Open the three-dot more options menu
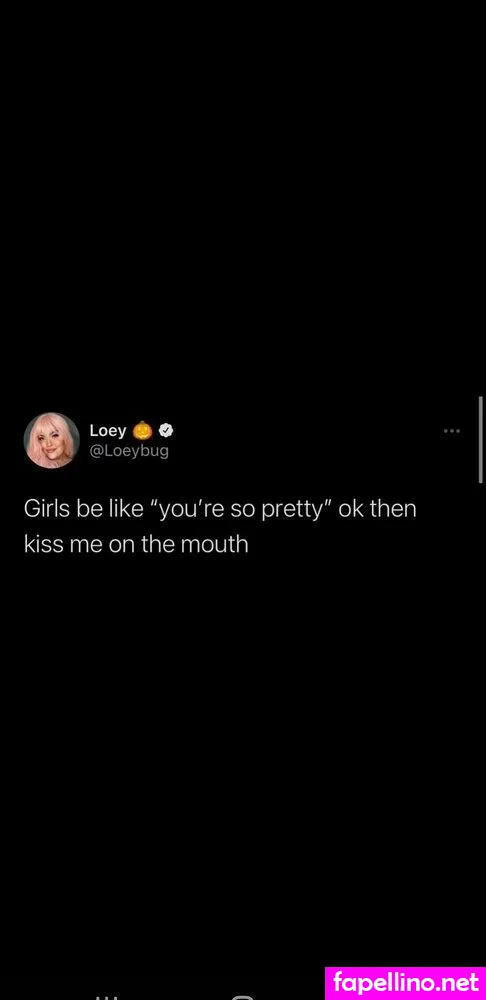Viewport: 486px width, 1000px height. click(x=452, y=432)
